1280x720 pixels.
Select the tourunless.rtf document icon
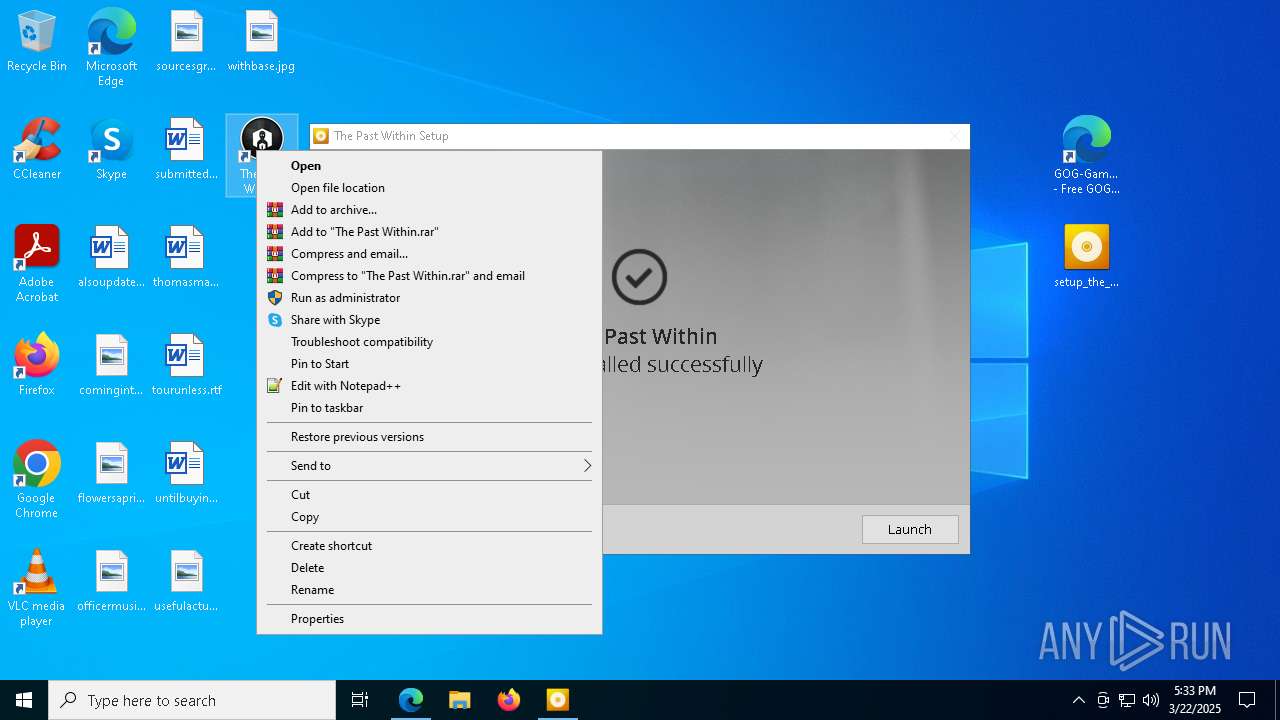(x=186, y=366)
